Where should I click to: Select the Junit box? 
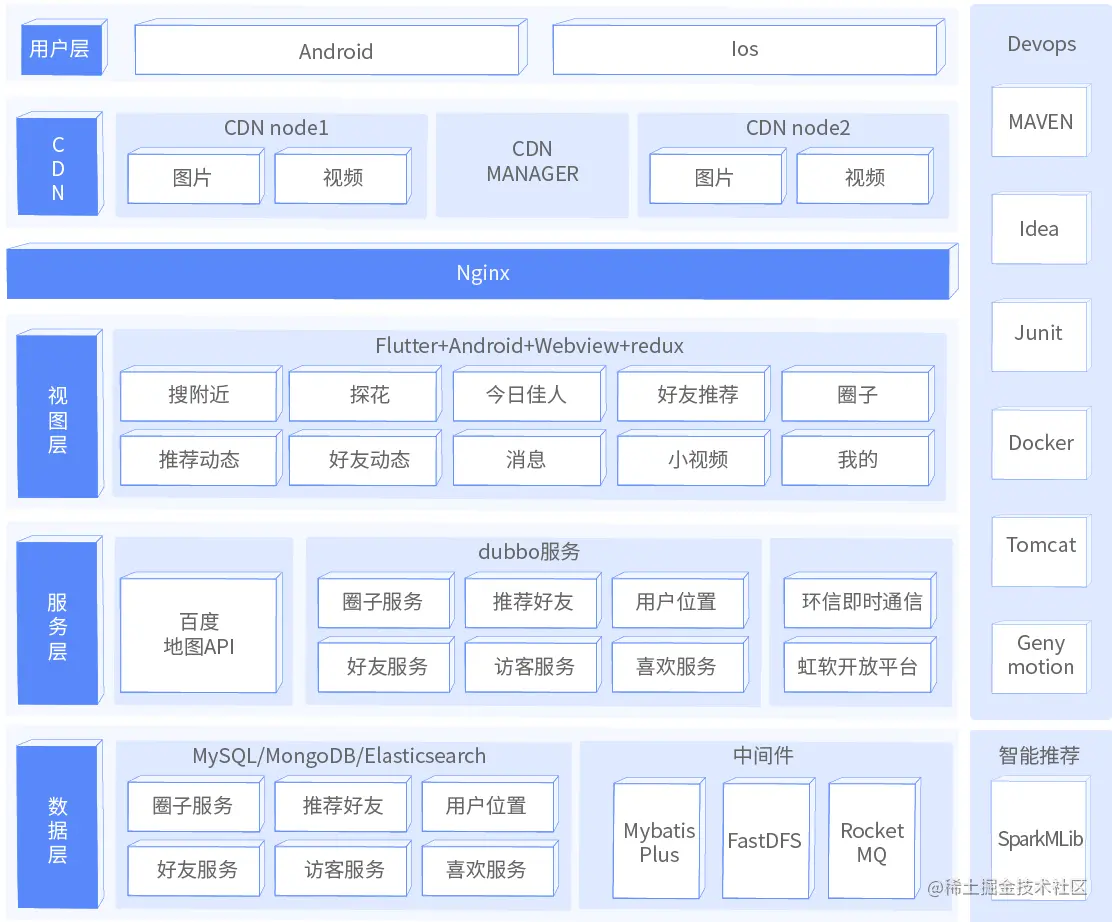click(1040, 335)
